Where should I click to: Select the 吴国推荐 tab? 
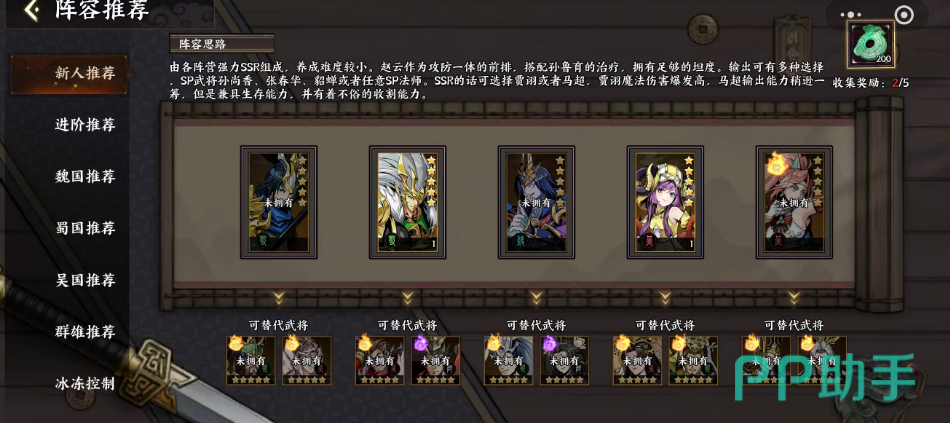click(85, 281)
